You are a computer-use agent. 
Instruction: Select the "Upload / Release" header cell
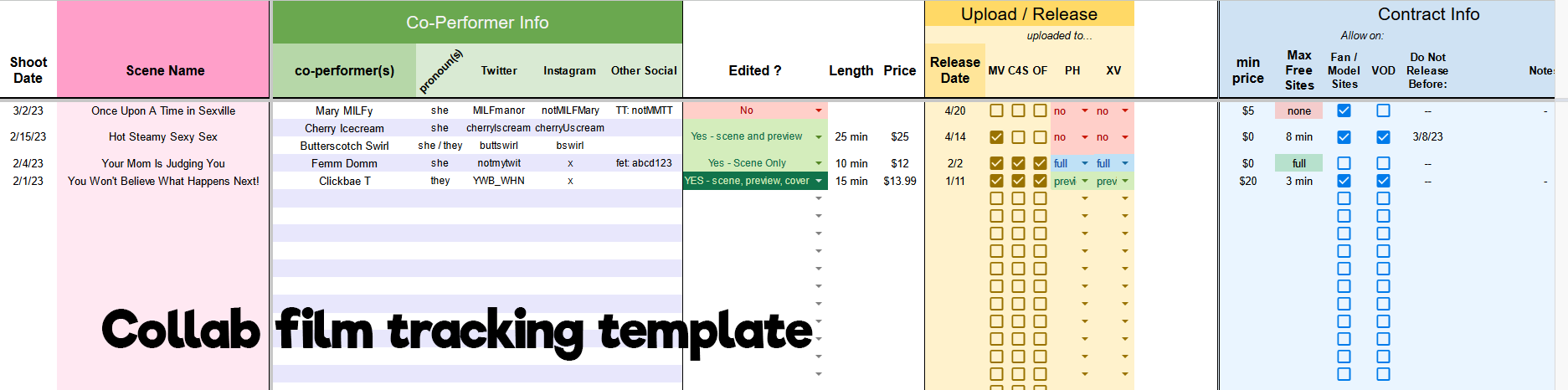tap(1029, 14)
